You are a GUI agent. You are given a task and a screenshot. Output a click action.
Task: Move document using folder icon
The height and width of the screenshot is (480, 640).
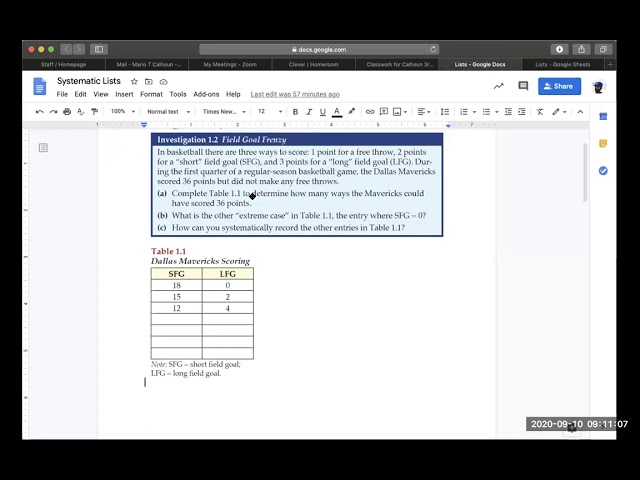tap(149, 82)
